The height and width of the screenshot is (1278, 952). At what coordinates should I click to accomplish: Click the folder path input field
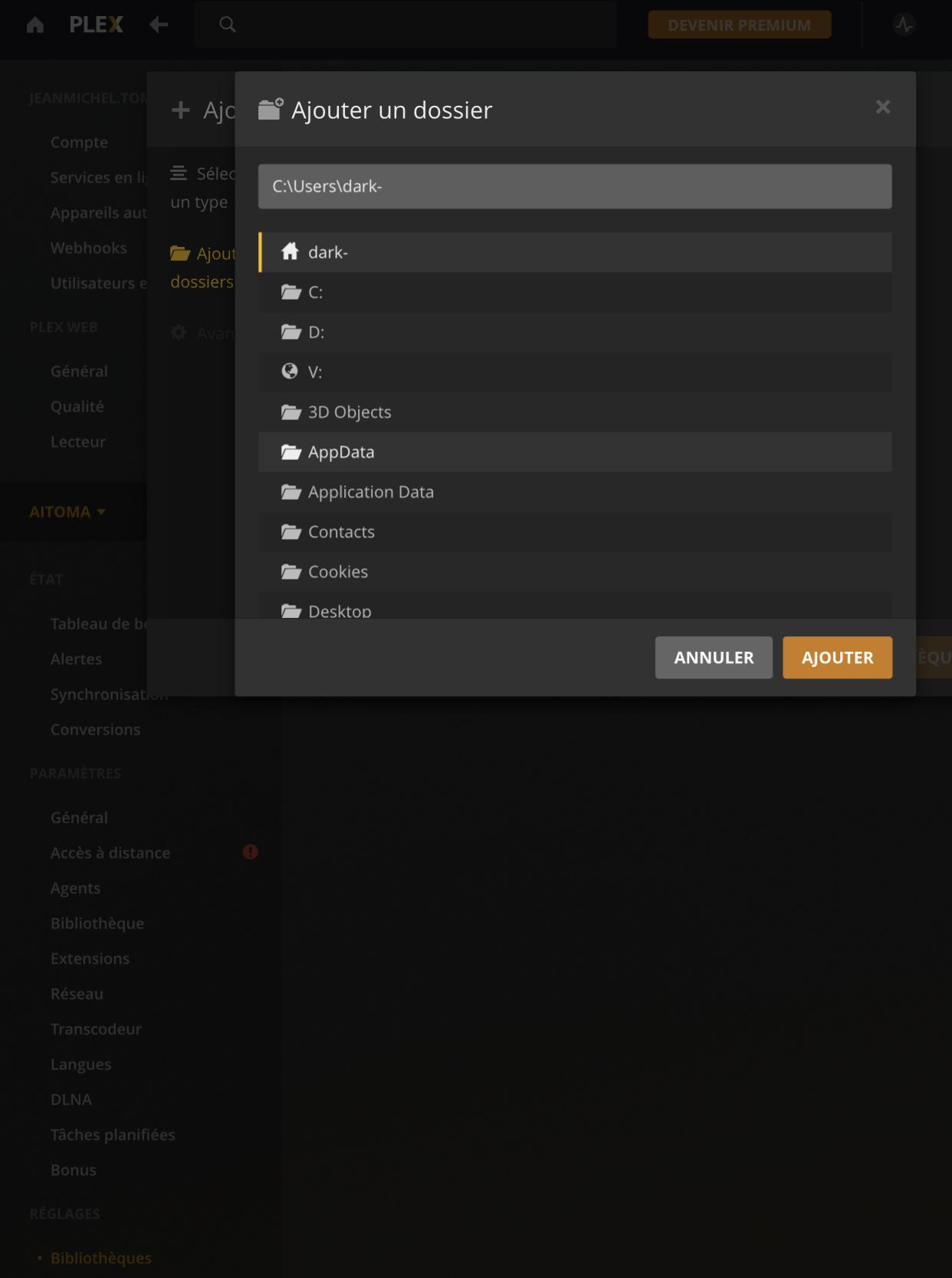(x=575, y=186)
